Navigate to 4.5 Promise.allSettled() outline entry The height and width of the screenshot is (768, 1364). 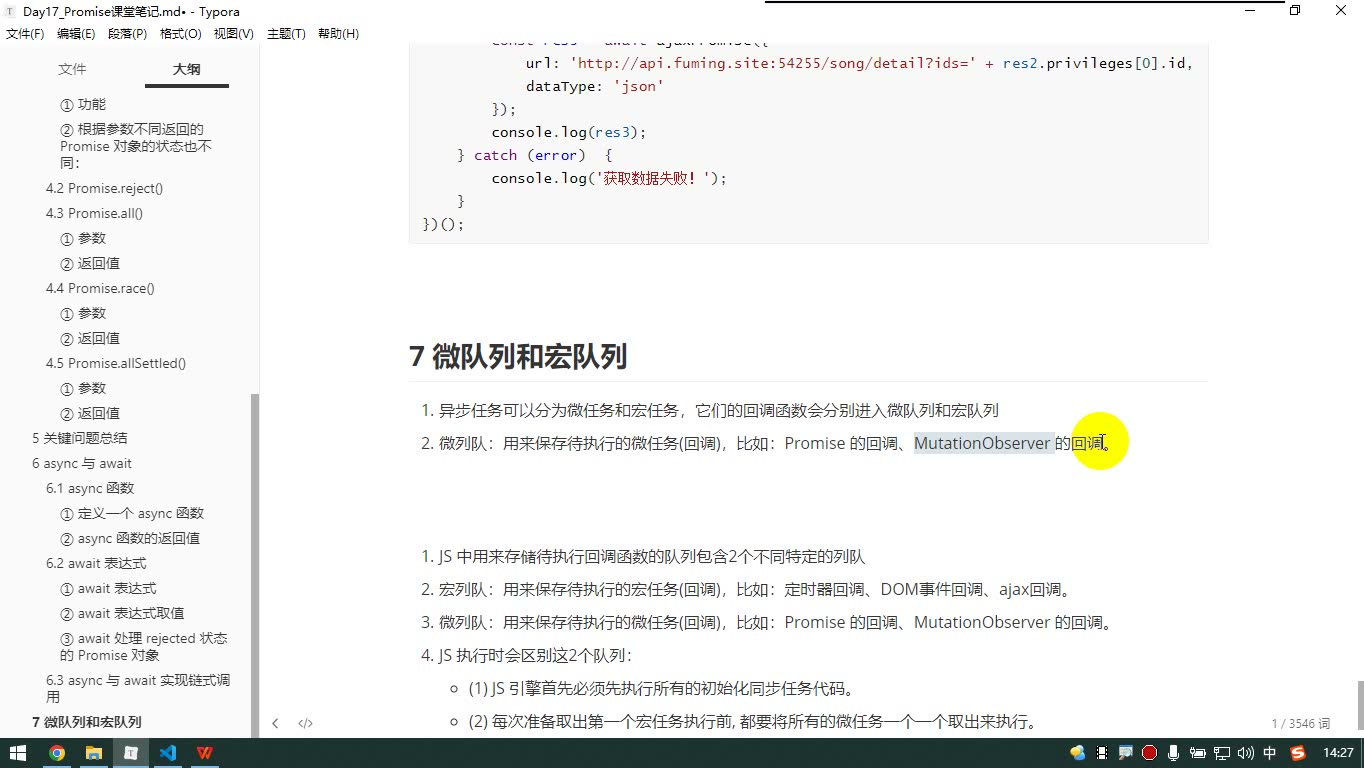point(116,363)
